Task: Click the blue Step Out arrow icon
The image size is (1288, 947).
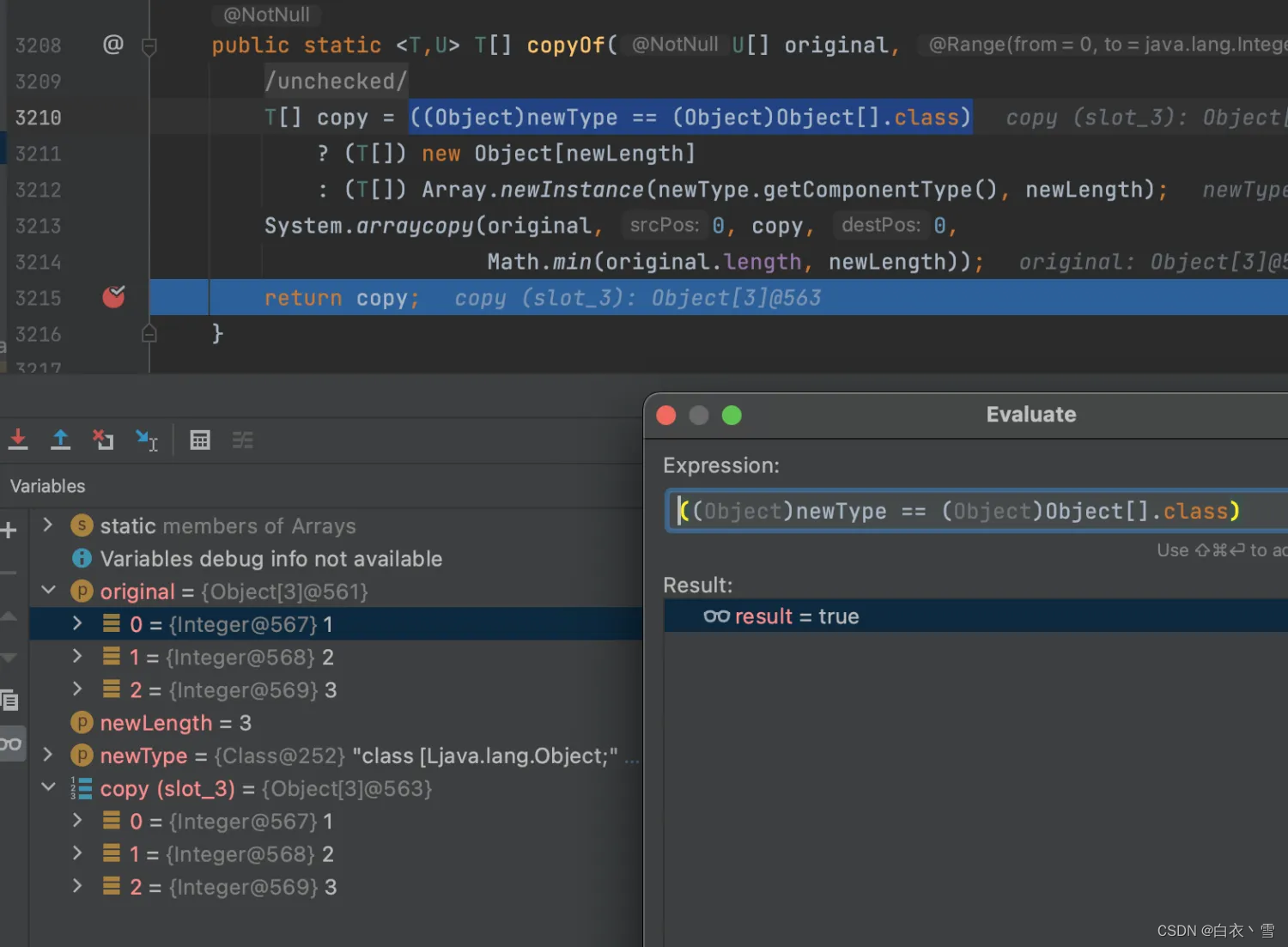Action: [x=60, y=440]
